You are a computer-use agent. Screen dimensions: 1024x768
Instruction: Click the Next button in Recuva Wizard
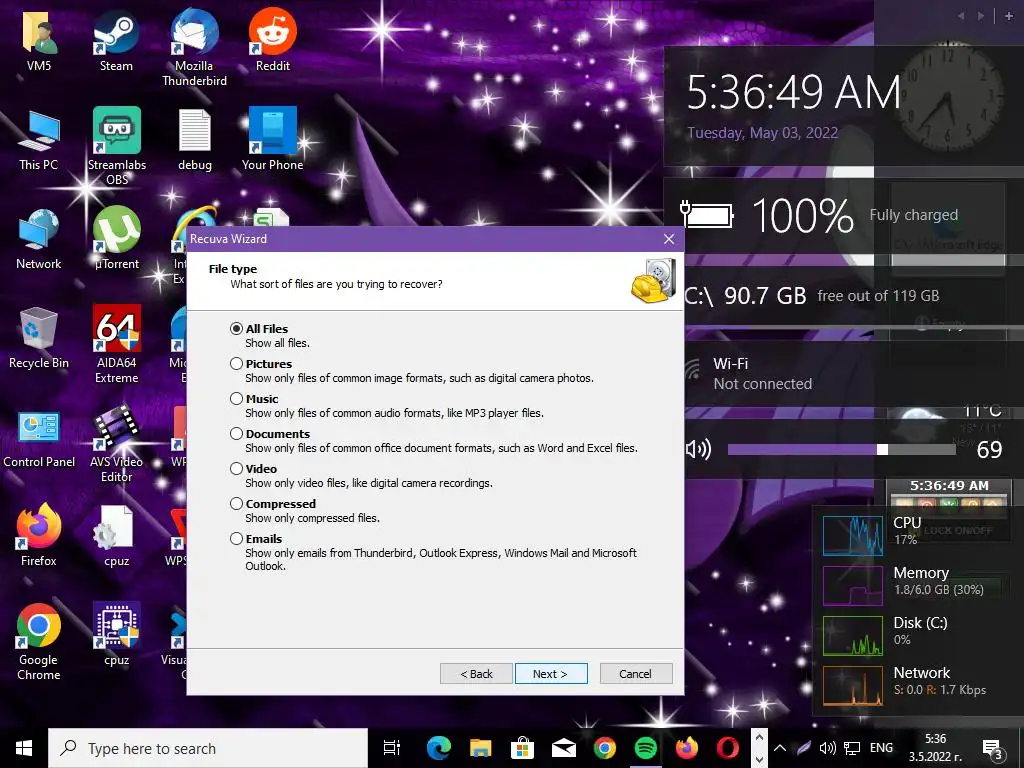click(x=551, y=674)
